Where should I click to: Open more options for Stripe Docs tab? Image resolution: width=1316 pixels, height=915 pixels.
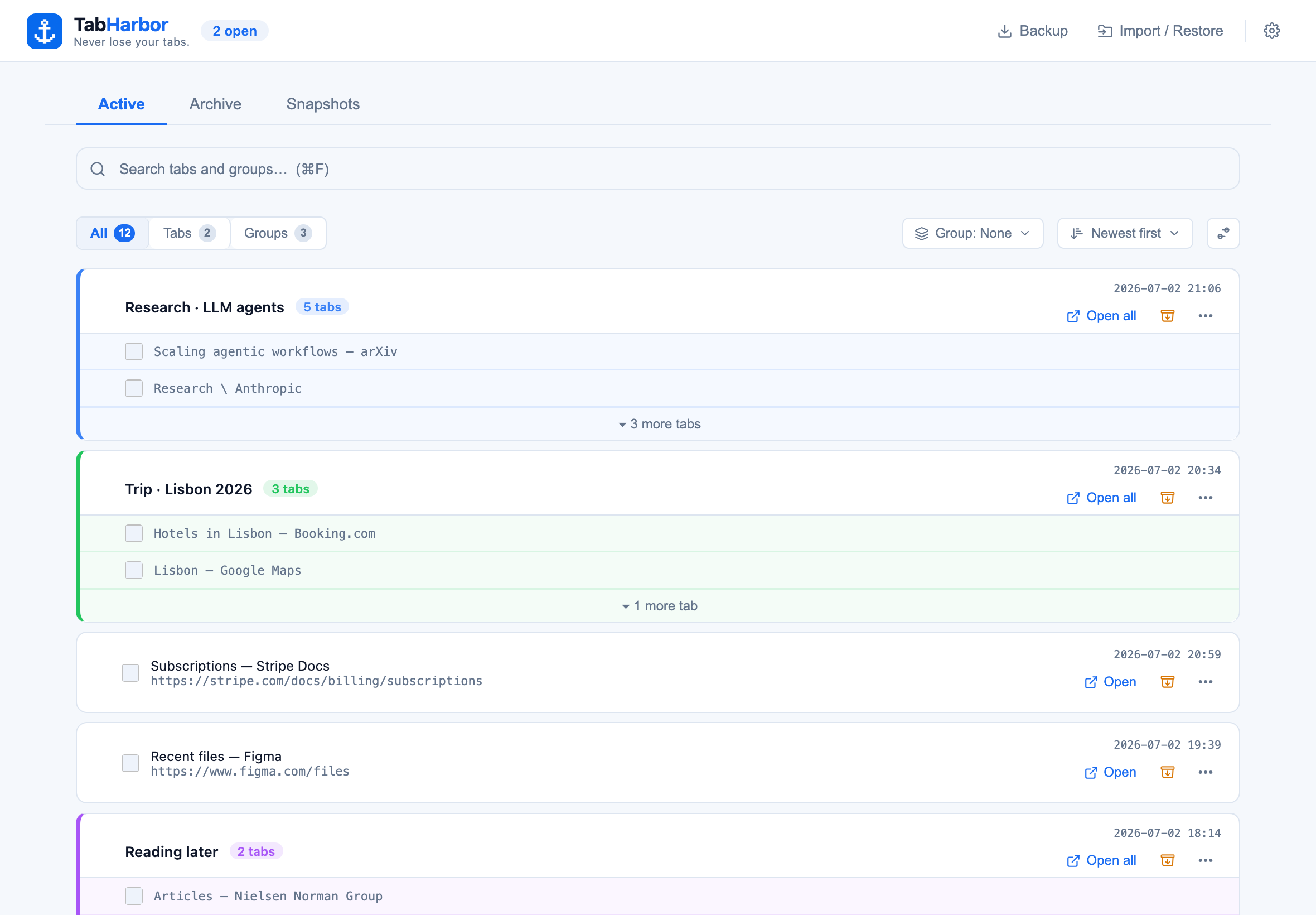pyautogui.click(x=1206, y=682)
